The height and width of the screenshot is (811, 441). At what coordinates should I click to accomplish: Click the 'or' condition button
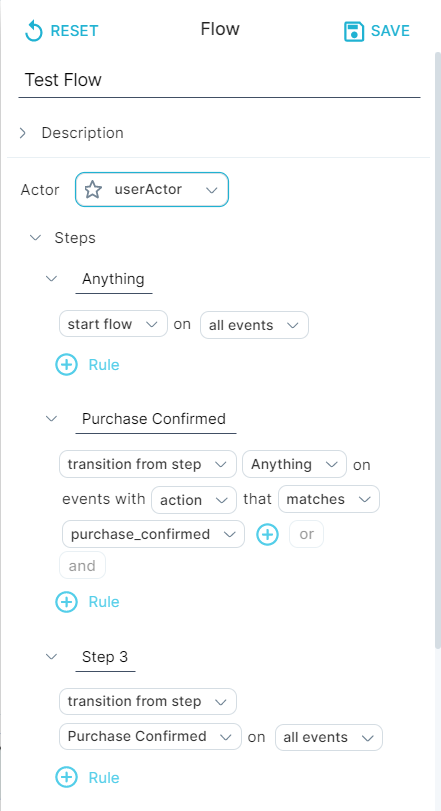(307, 534)
